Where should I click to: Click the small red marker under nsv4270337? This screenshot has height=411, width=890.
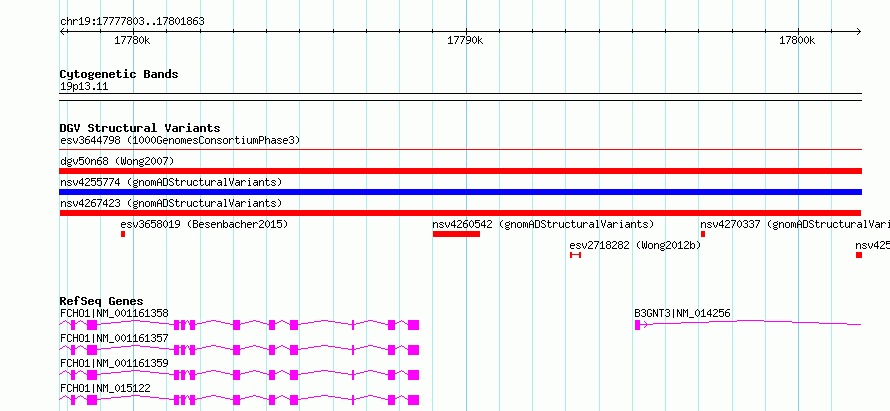tap(703, 234)
